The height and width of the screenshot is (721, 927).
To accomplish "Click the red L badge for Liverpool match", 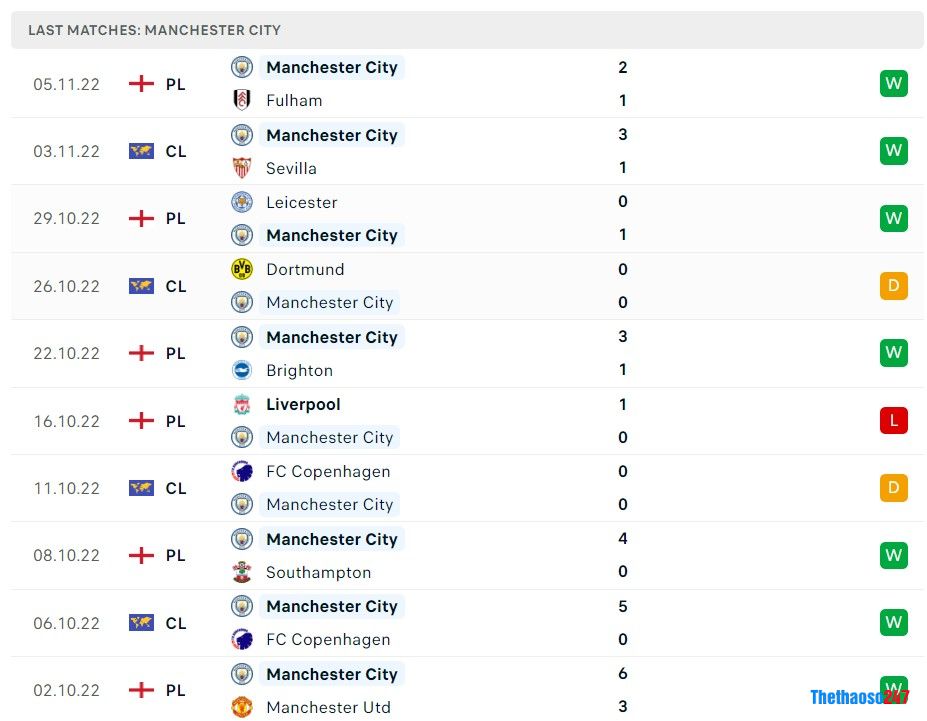I will click(x=893, y=421).
